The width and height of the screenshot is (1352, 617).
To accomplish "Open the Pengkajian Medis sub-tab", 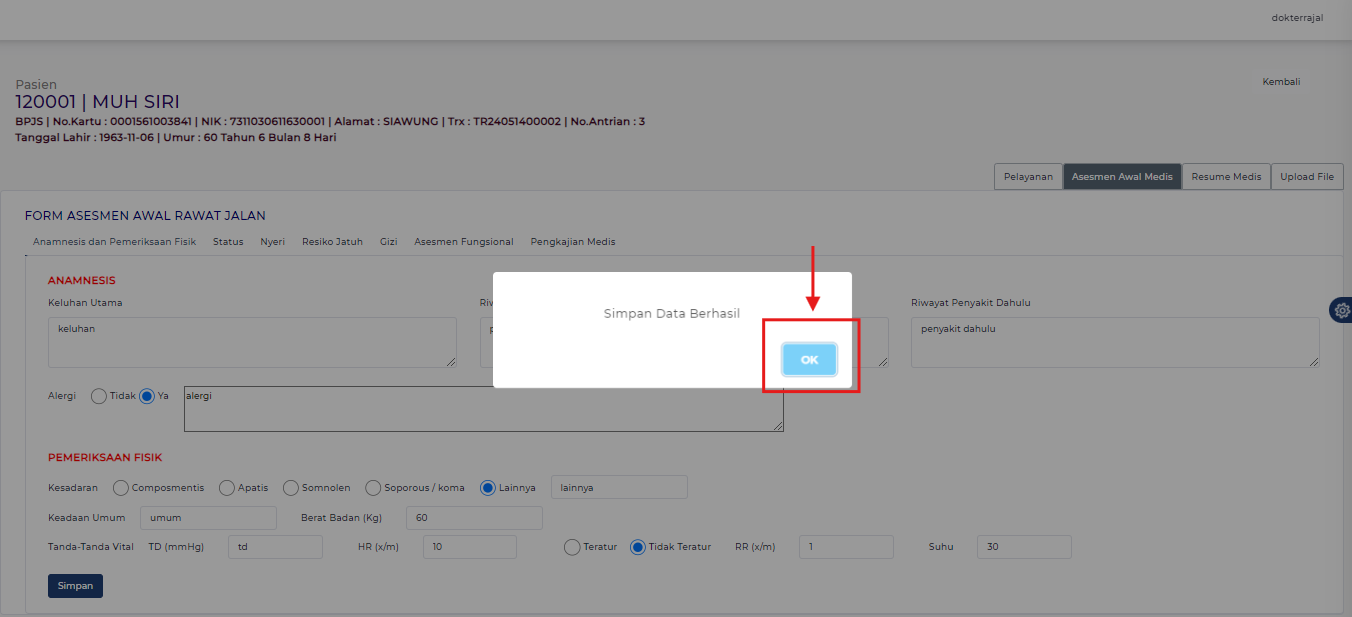I will [572, 242].
